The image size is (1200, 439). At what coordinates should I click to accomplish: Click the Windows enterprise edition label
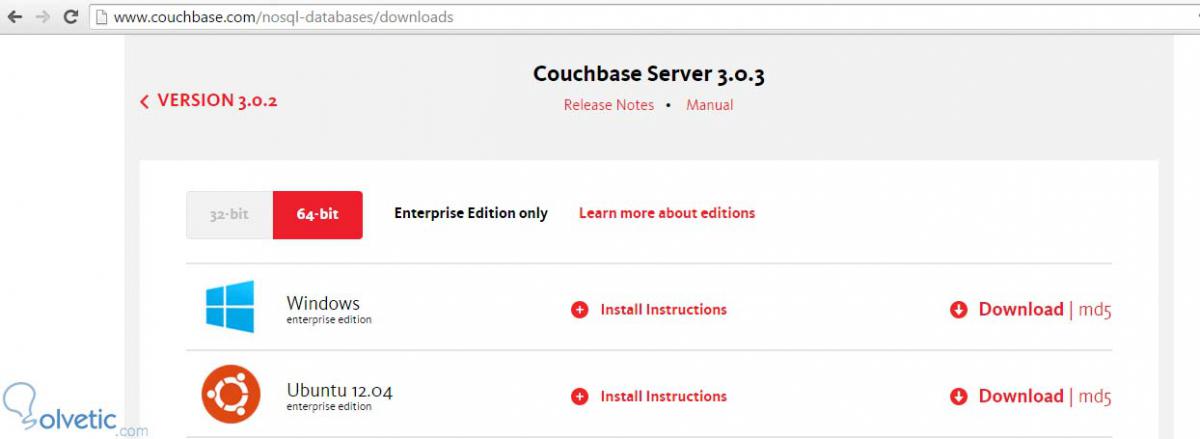tap(329, 309)
